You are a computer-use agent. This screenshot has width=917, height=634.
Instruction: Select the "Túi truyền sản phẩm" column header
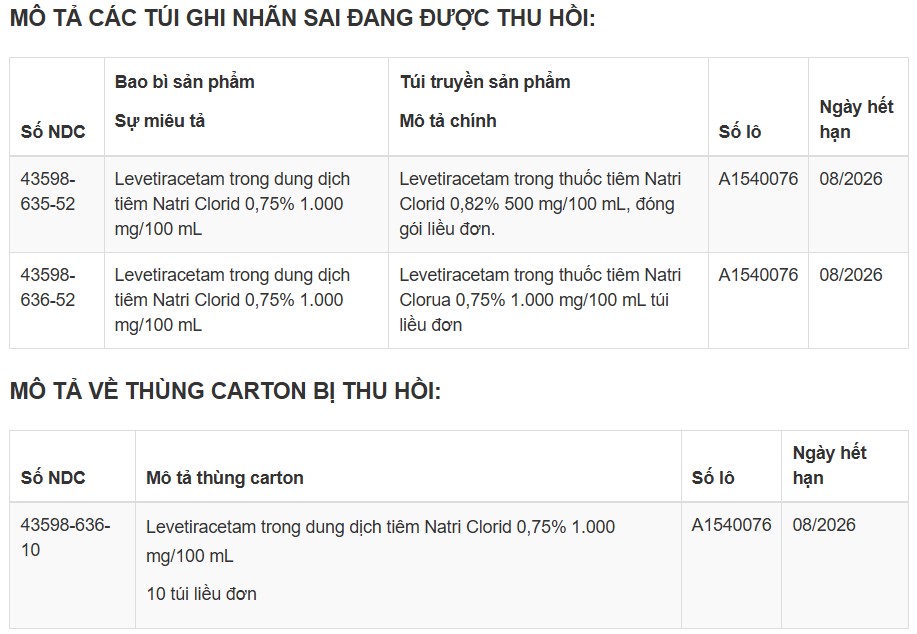(485, 82)
